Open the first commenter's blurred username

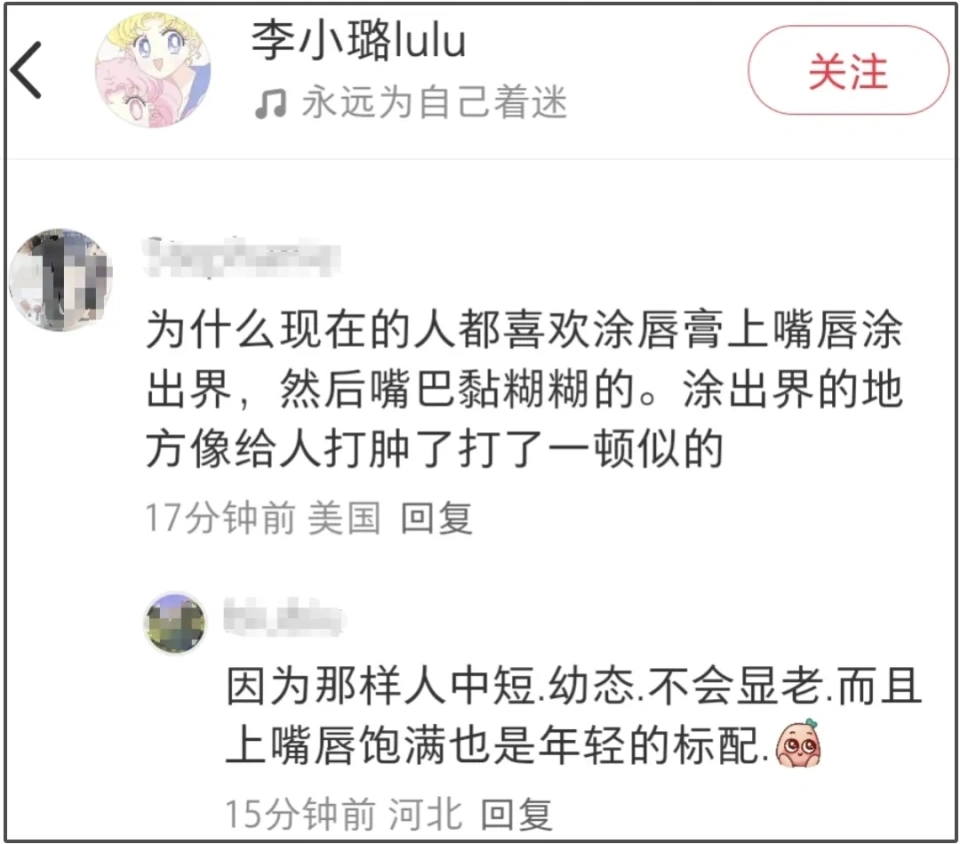[241, 258]
